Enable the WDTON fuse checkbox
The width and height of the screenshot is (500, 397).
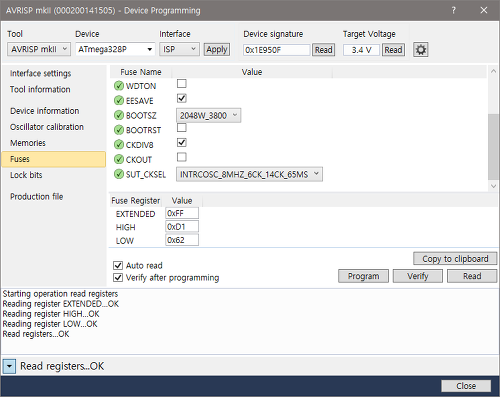point(182,83)
